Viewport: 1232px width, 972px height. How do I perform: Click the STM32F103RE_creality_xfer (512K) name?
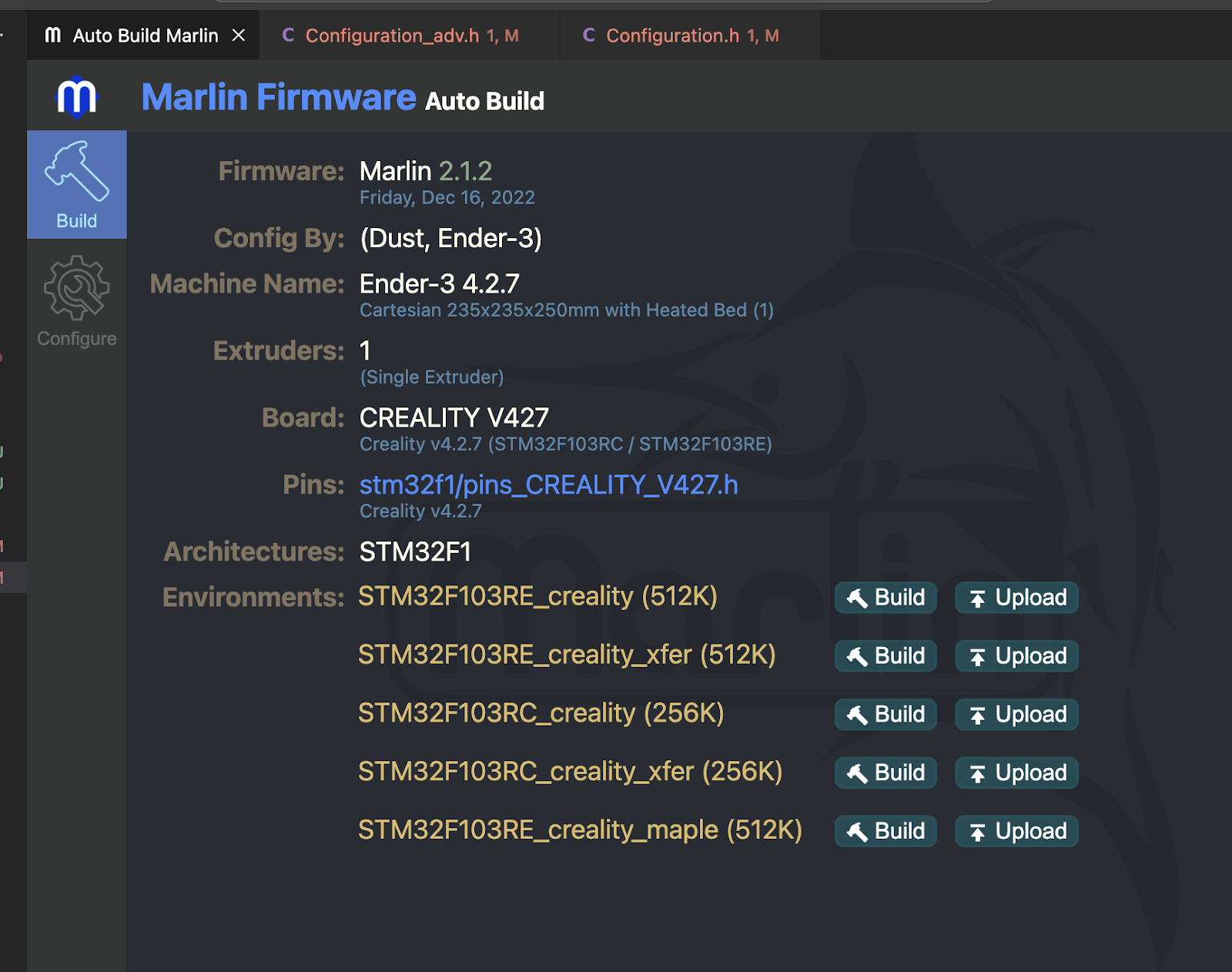pyautogui.click(x=567, y=655)
